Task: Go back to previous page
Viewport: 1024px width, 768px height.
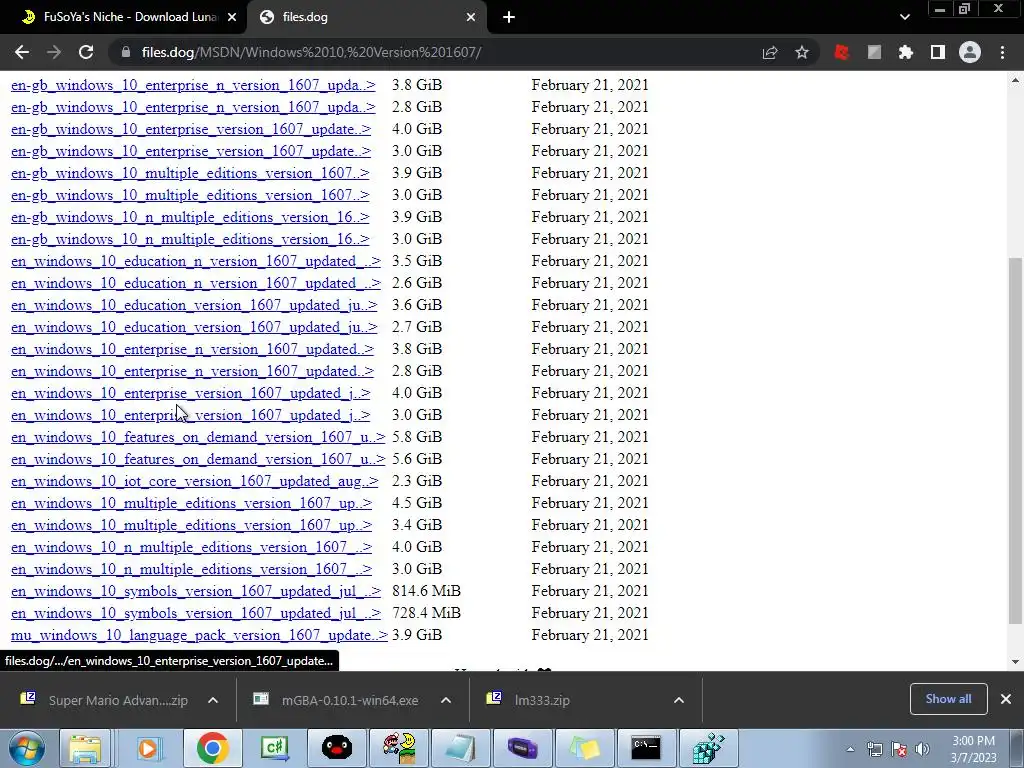Action: pos(22,52)
